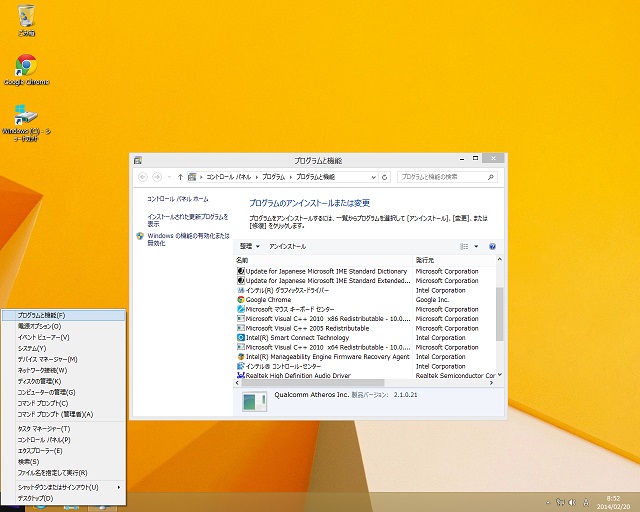
Task: Click the コントロール パネル ホーム link
Action: coord(178,199)
